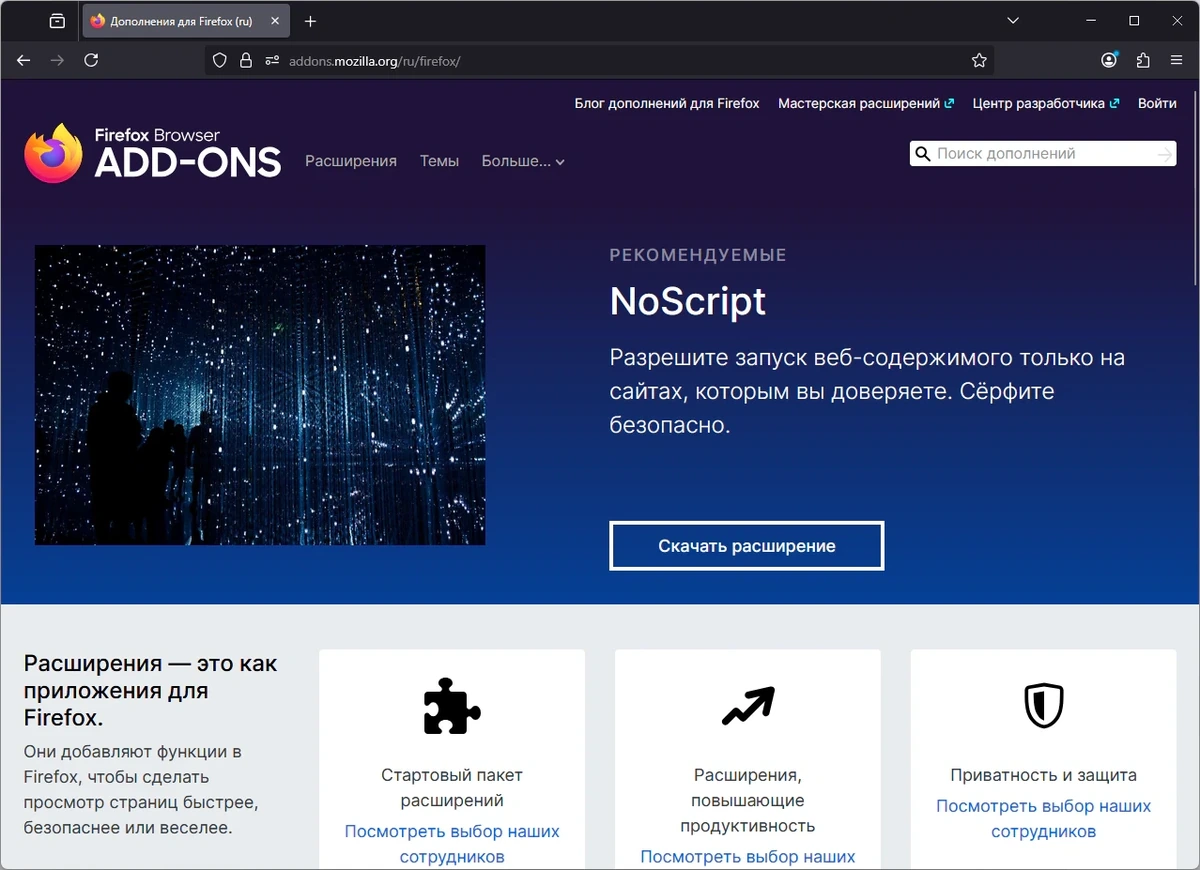
Task: Show site security via padlock icon
Action: pos(246,61)
